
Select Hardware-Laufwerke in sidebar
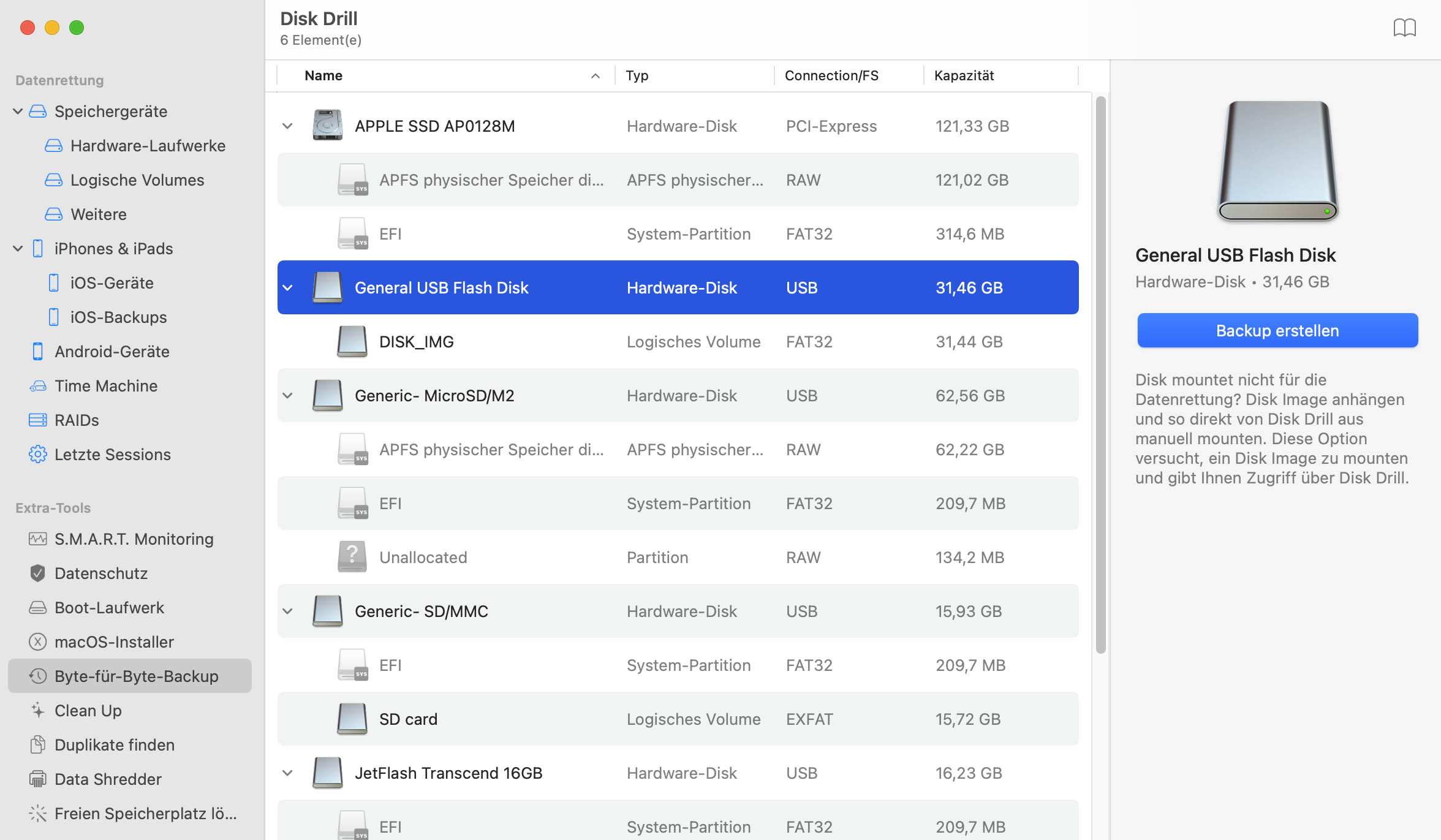coord(148,145)
